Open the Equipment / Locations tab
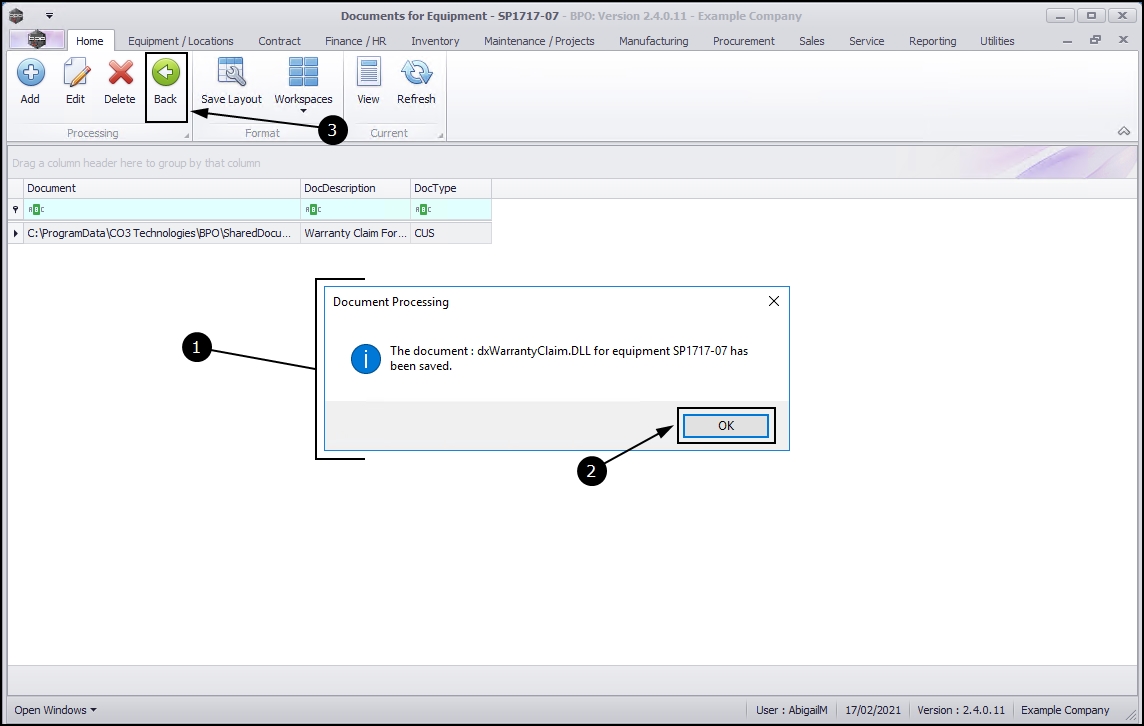The height and width of the screenshot is (726, 1144). coord(181,41)
